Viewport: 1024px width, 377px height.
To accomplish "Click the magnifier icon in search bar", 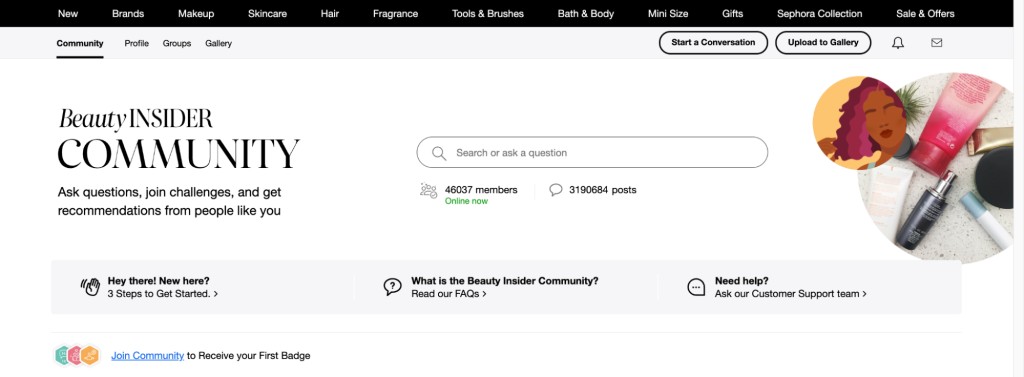I will [439, 153].
